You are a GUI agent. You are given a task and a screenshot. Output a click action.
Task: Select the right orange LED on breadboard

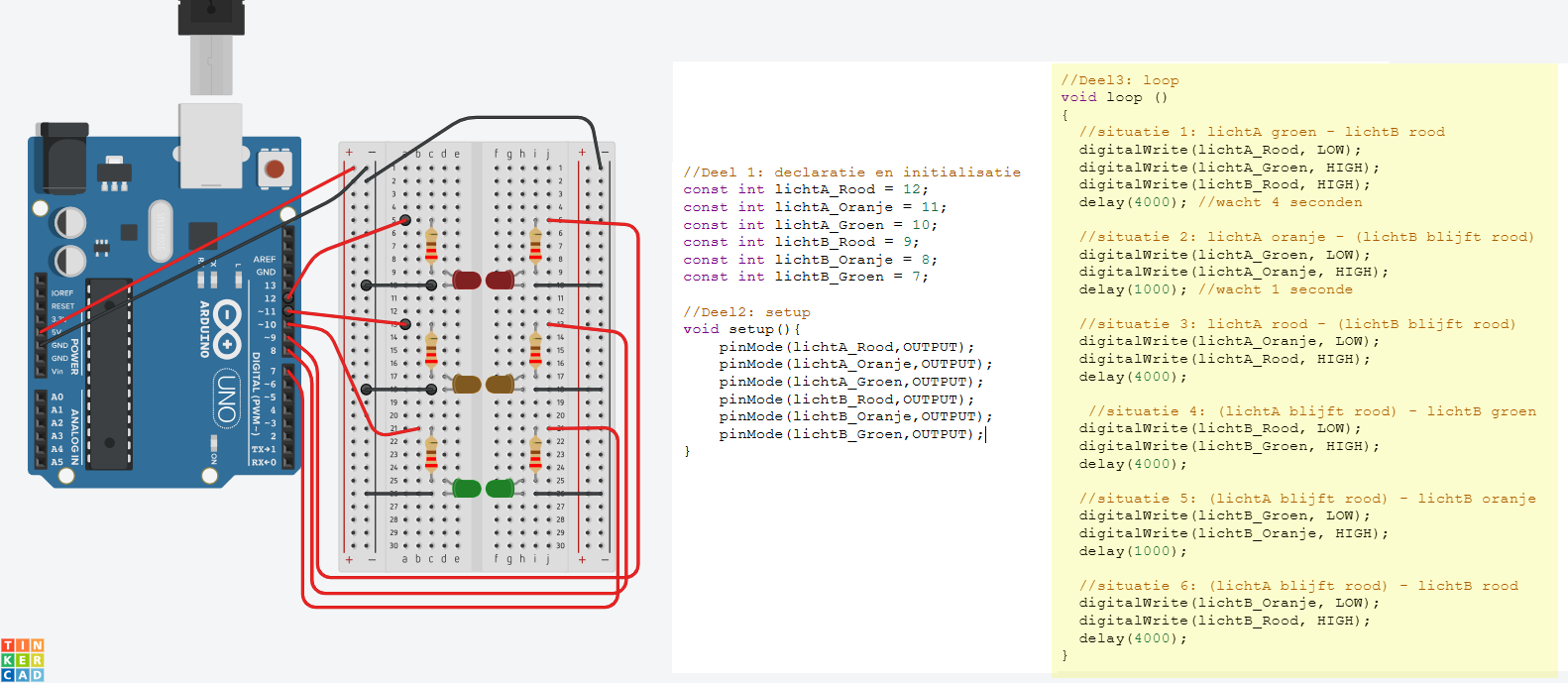pyautogui.click(x=501, y=384)
